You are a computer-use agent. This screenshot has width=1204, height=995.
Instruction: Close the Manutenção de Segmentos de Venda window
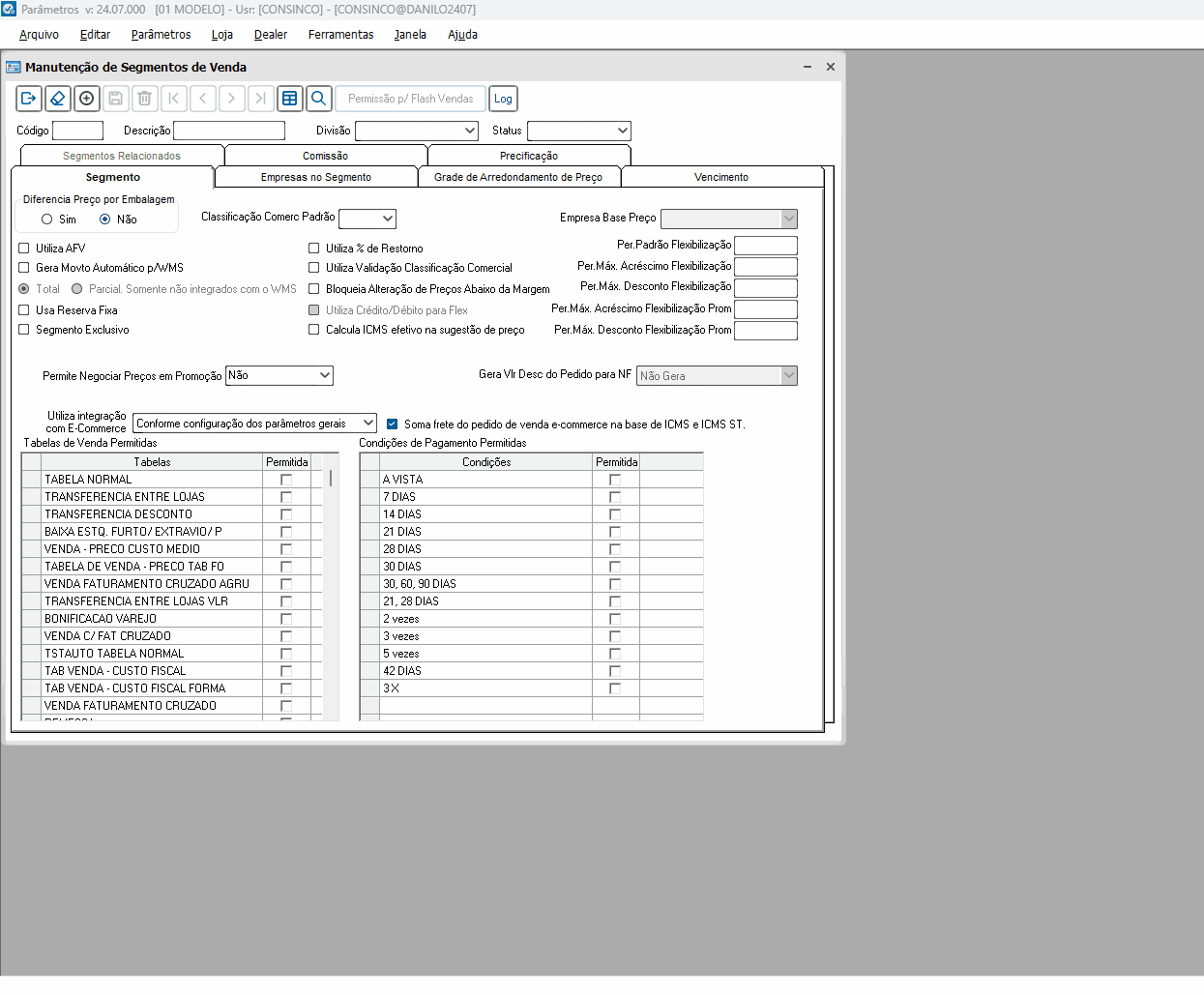(831, 67)
